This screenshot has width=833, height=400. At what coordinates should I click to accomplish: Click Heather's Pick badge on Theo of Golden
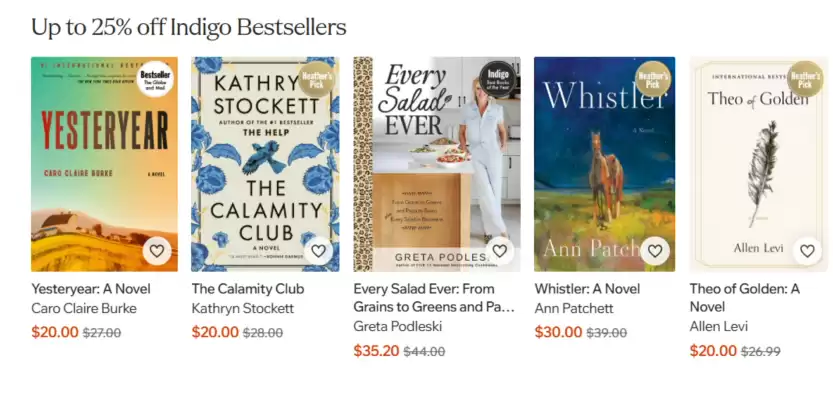(x=805, y=79)
